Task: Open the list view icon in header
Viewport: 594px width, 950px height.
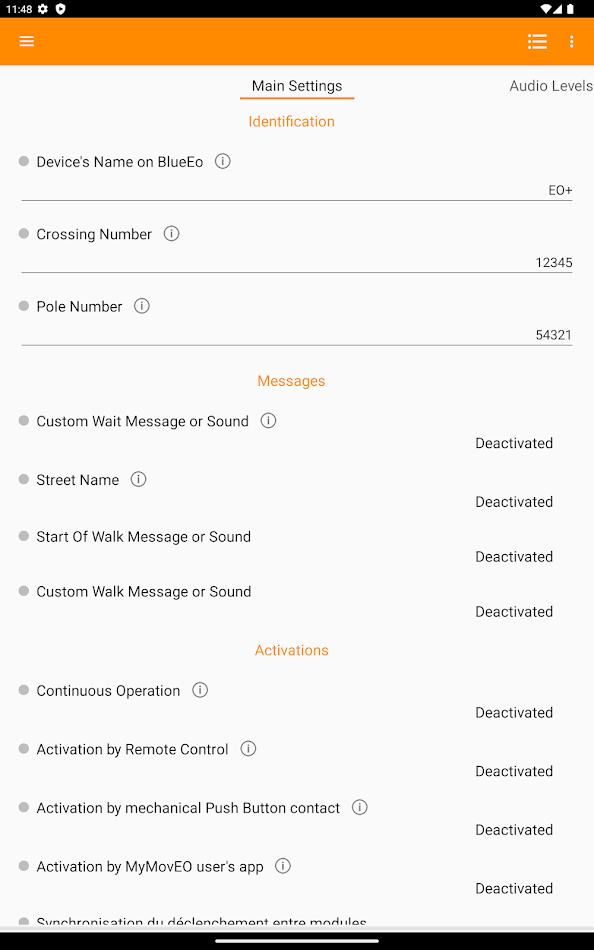Action: [x=537, y=41]
